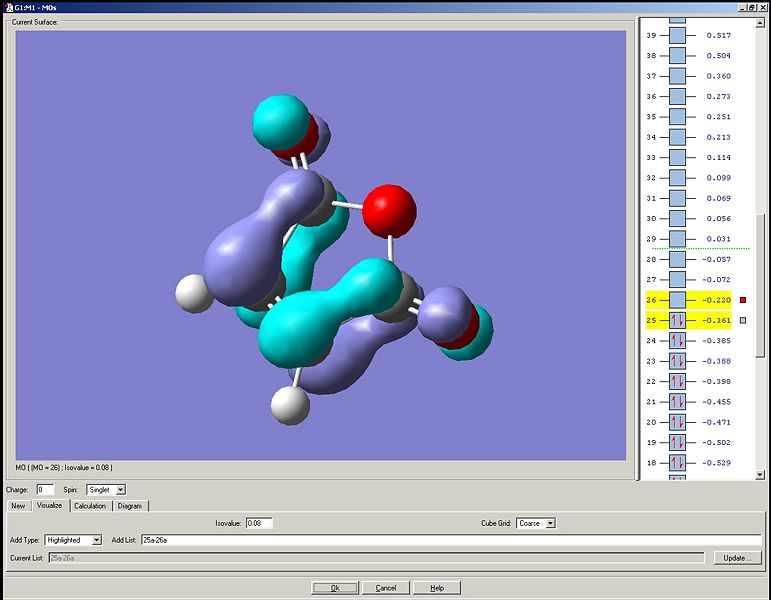Select occupied orbital box for MO 19
This screenshot has height=600, width=771.
[x=677, y=442]
